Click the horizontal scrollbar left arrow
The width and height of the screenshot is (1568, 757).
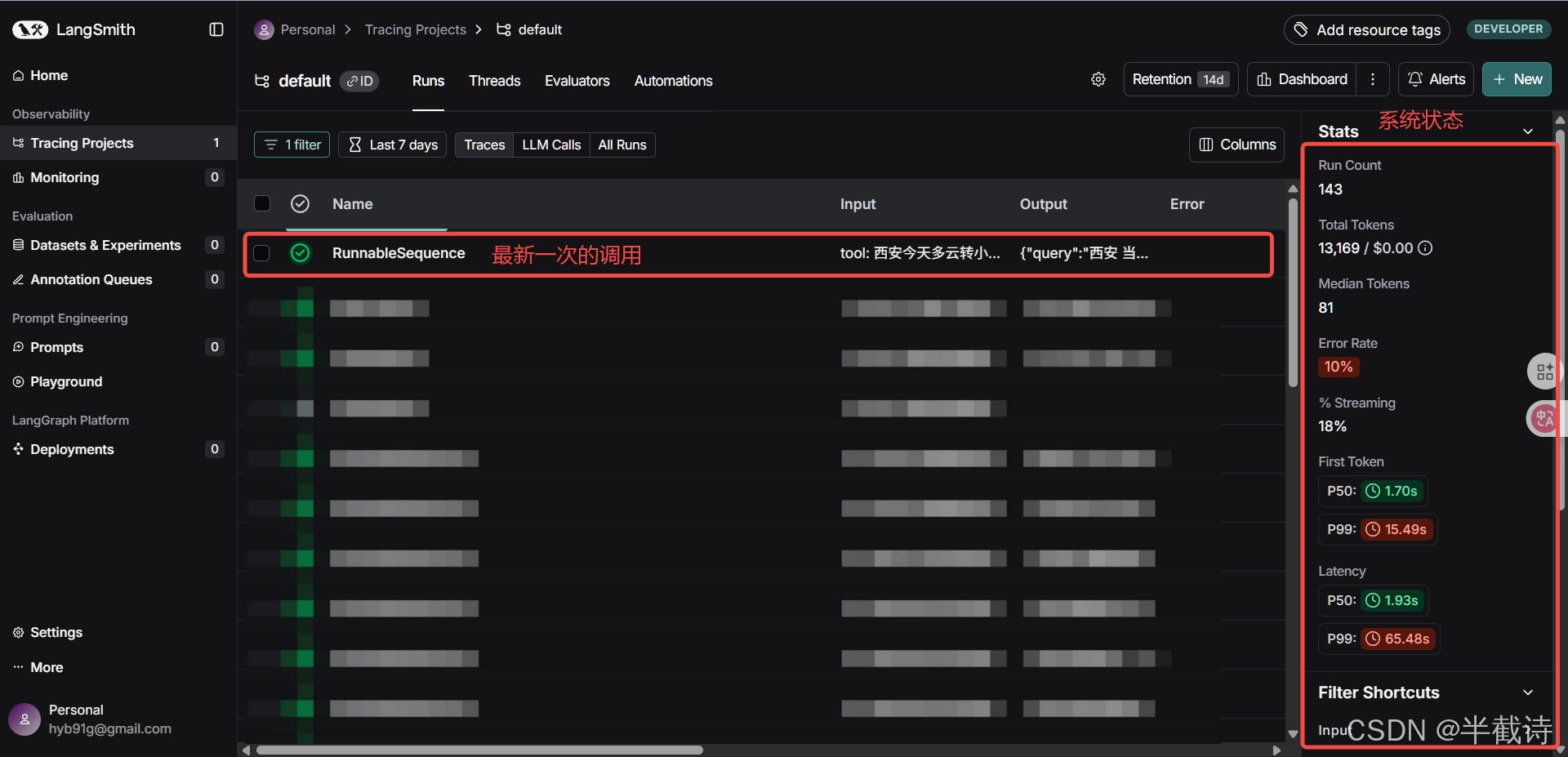[246, 750]
